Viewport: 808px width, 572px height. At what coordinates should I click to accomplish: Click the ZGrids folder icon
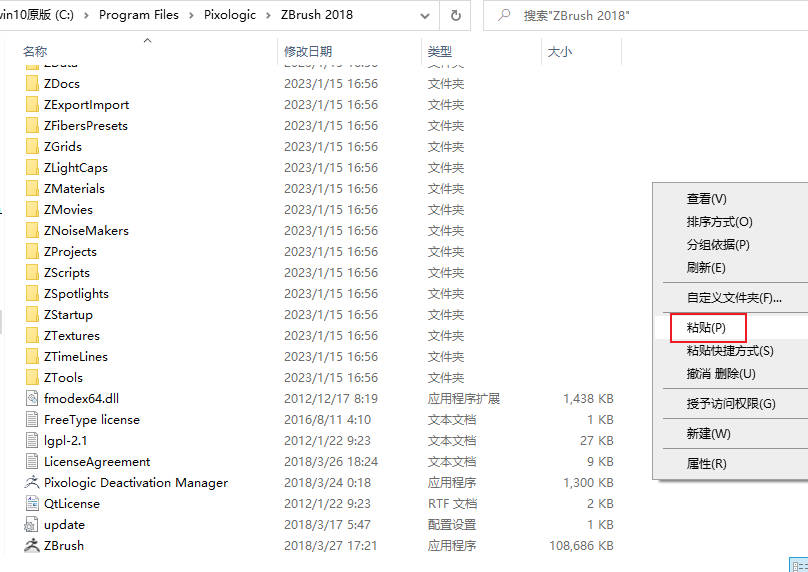pyautogui.click(x=32, y=147)
